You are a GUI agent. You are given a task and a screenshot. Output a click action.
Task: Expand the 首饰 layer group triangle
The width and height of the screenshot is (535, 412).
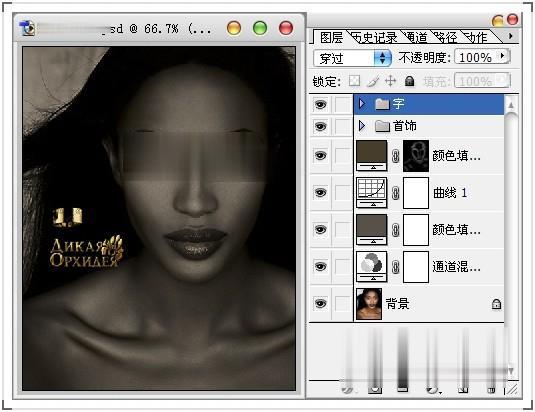point(362,126)
